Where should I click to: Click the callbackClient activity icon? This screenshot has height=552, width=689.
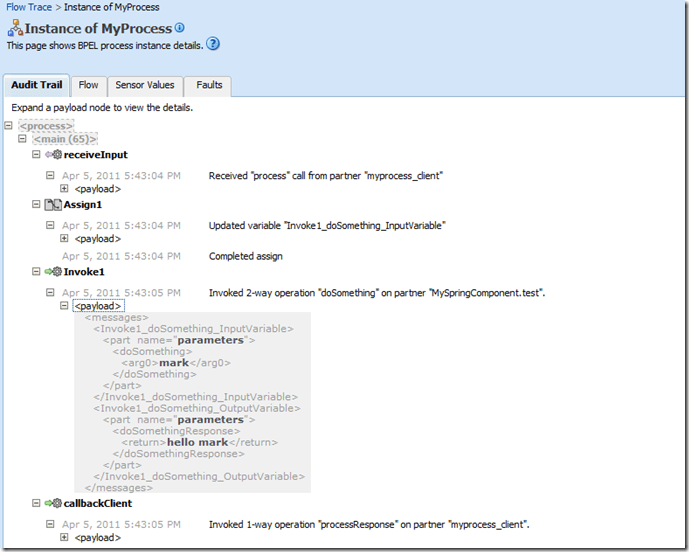point(54,503)
